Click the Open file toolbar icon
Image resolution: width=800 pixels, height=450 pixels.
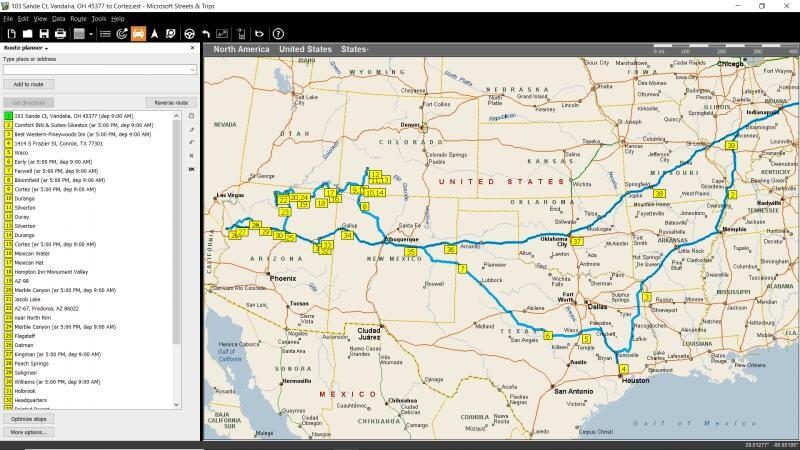point(28,34)
